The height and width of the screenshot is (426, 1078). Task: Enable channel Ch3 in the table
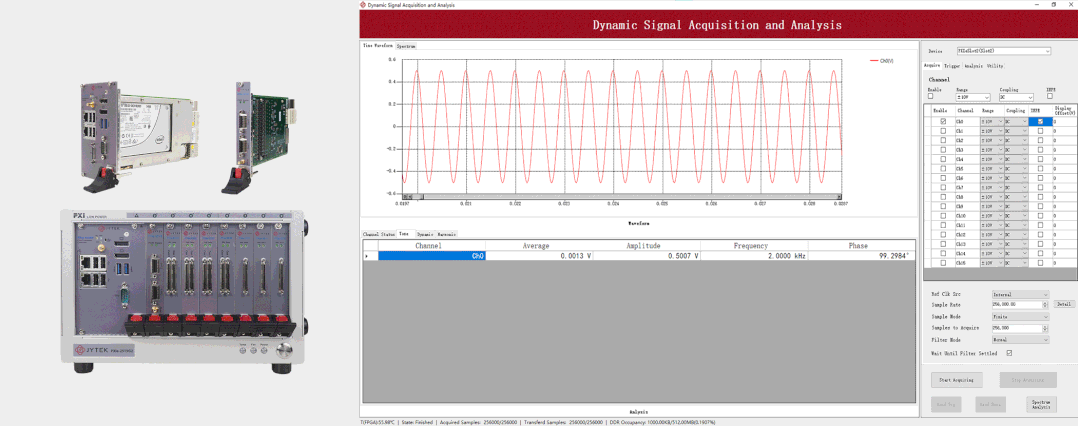tap(943, 150)
